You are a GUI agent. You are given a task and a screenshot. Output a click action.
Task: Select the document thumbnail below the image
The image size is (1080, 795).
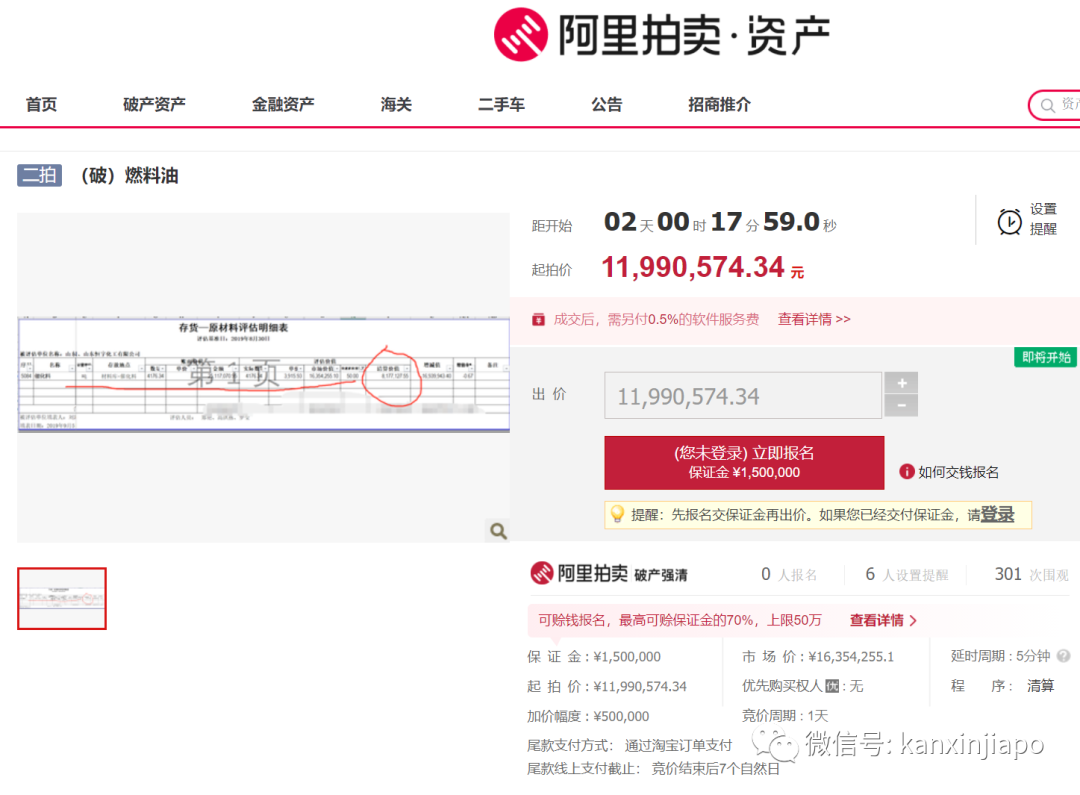62,599
